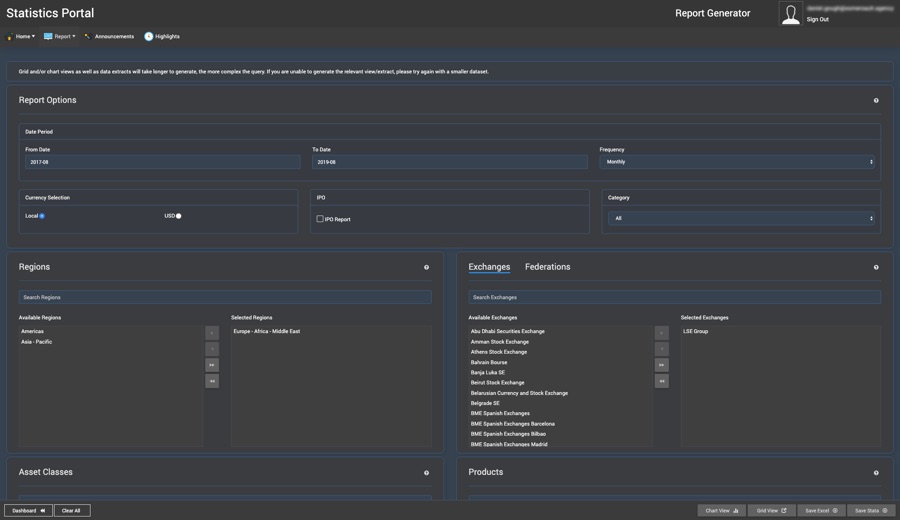Open help icon for Report Options

[x=876, y=100]
